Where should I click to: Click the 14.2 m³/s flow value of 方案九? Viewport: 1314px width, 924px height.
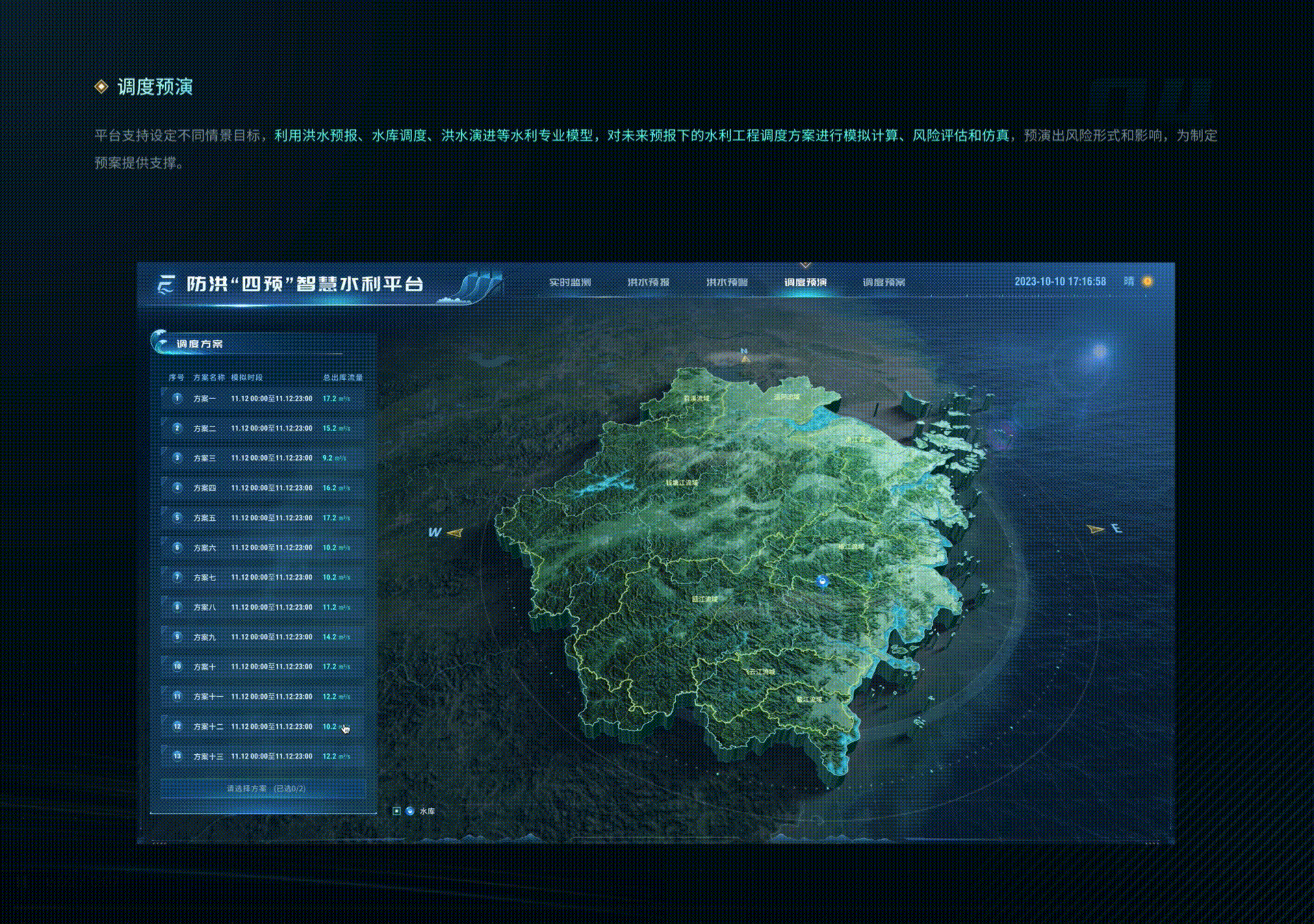point(336,637)
